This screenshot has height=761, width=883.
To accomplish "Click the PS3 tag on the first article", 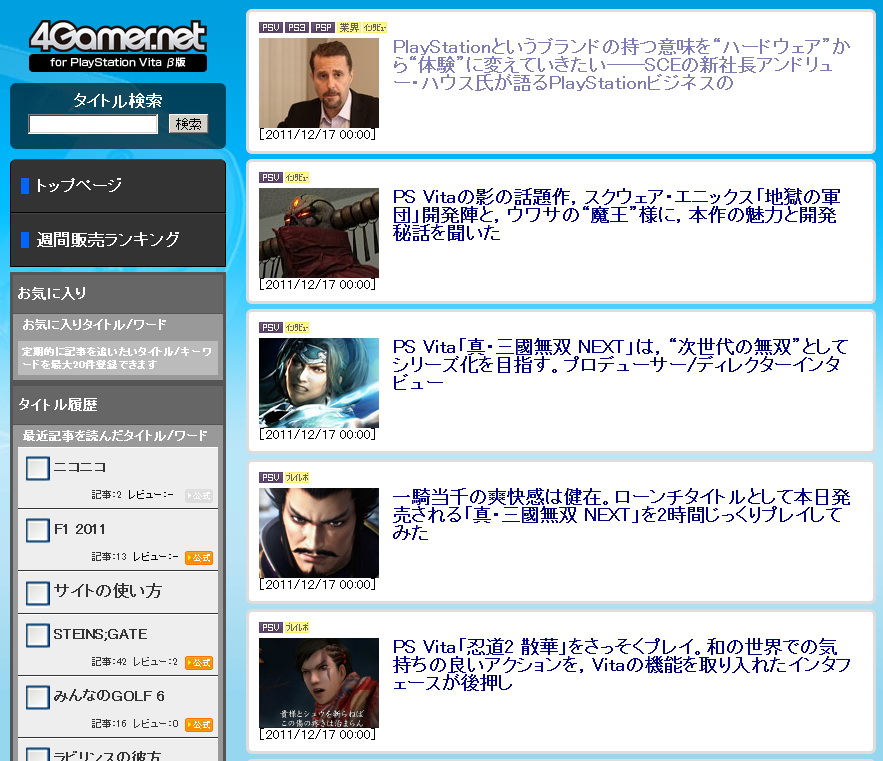I will (297, 28).
